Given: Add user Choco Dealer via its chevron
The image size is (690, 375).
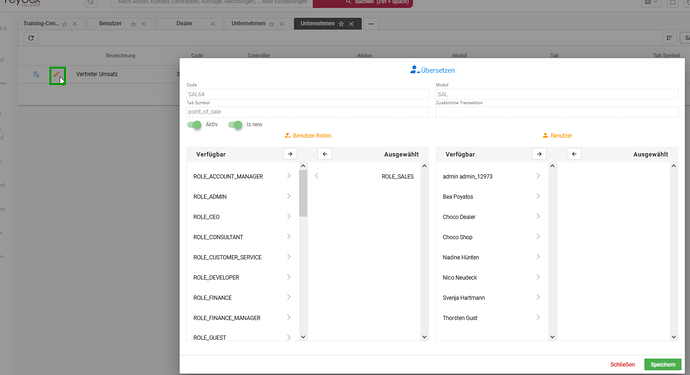Looking at the screenshot, I should [x=538, y=217].
